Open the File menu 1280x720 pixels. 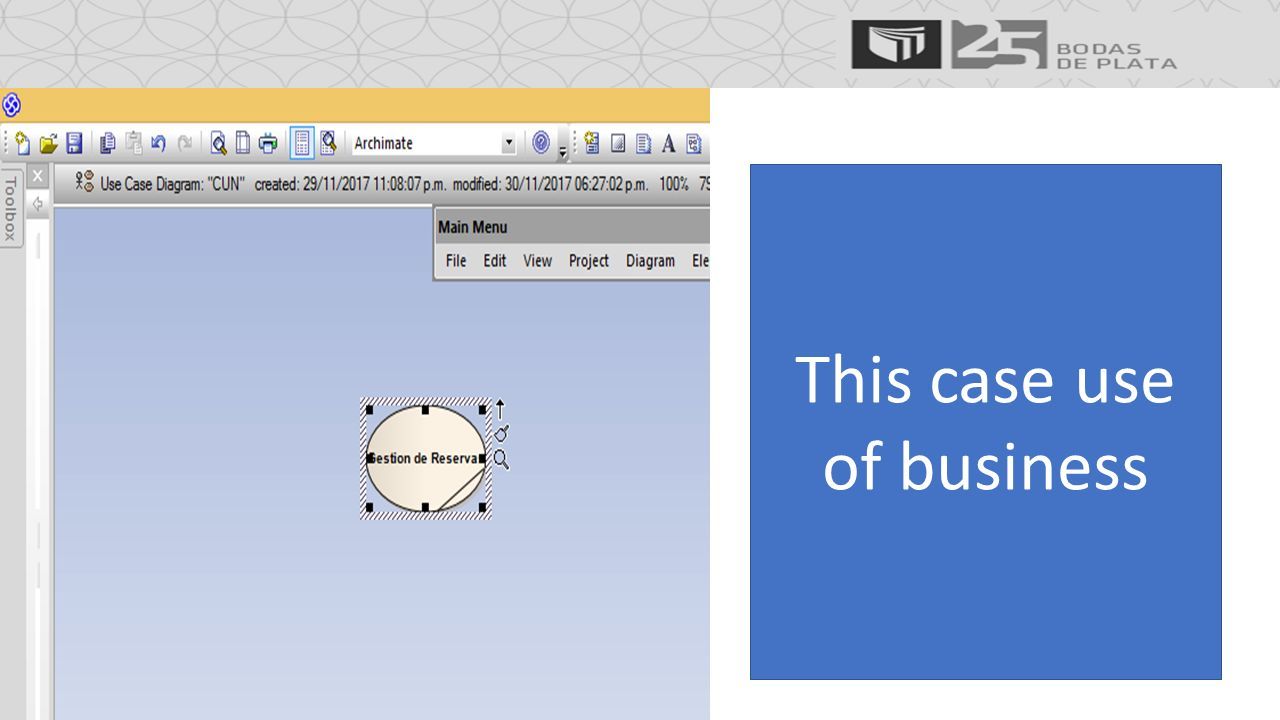456,261
